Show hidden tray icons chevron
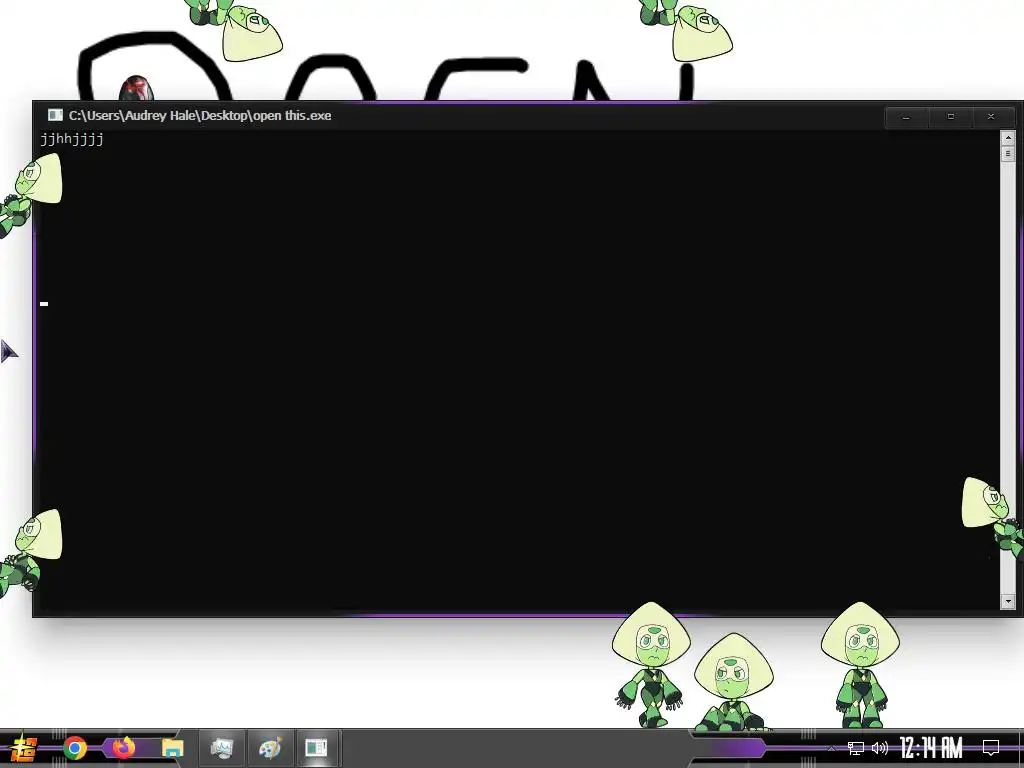Image resolution: width=1024 pixels, height=768 pixels. [831, 748]
